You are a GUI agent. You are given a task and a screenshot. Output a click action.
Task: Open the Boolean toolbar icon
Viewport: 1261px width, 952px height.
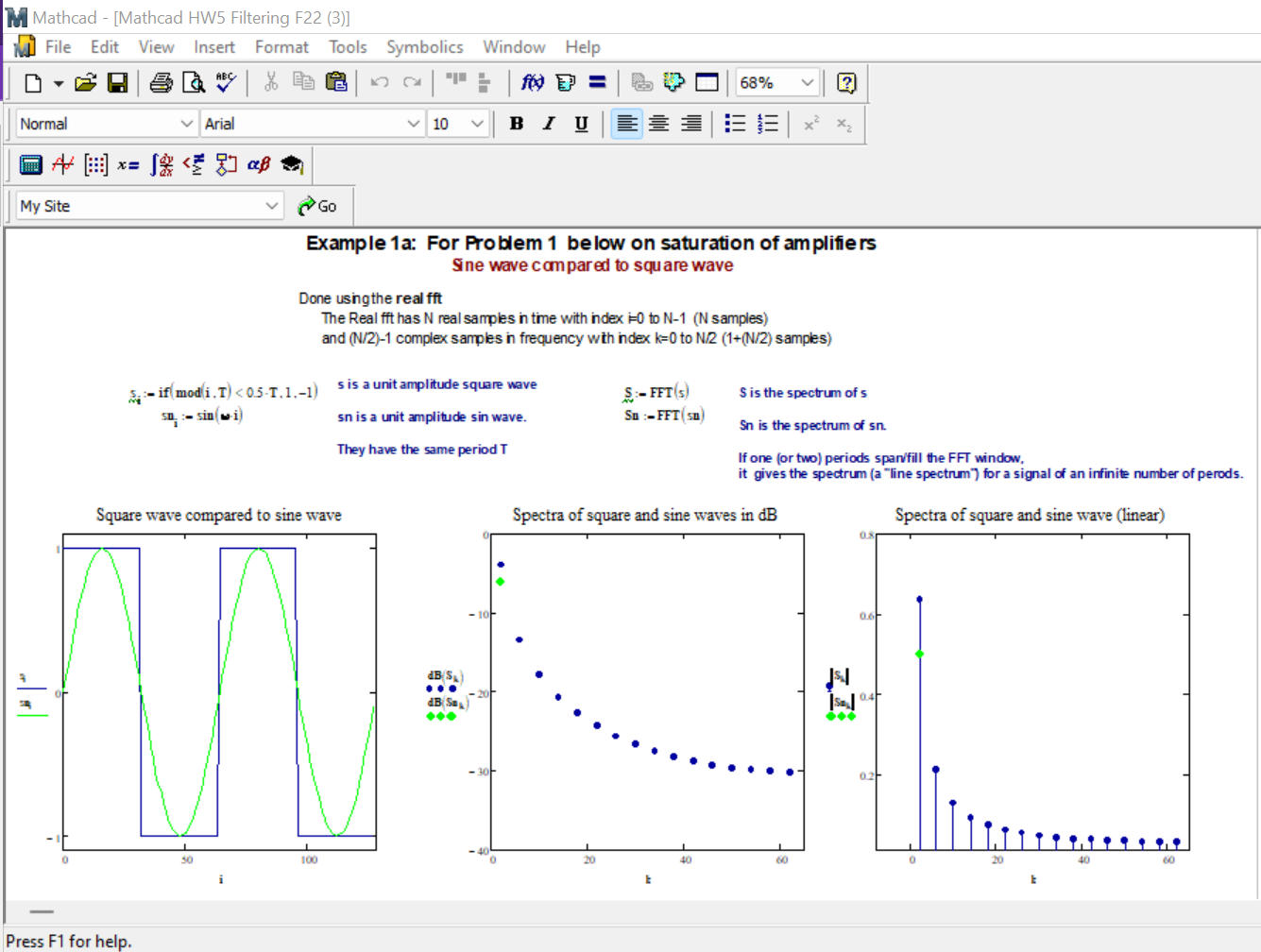point(194,164)
